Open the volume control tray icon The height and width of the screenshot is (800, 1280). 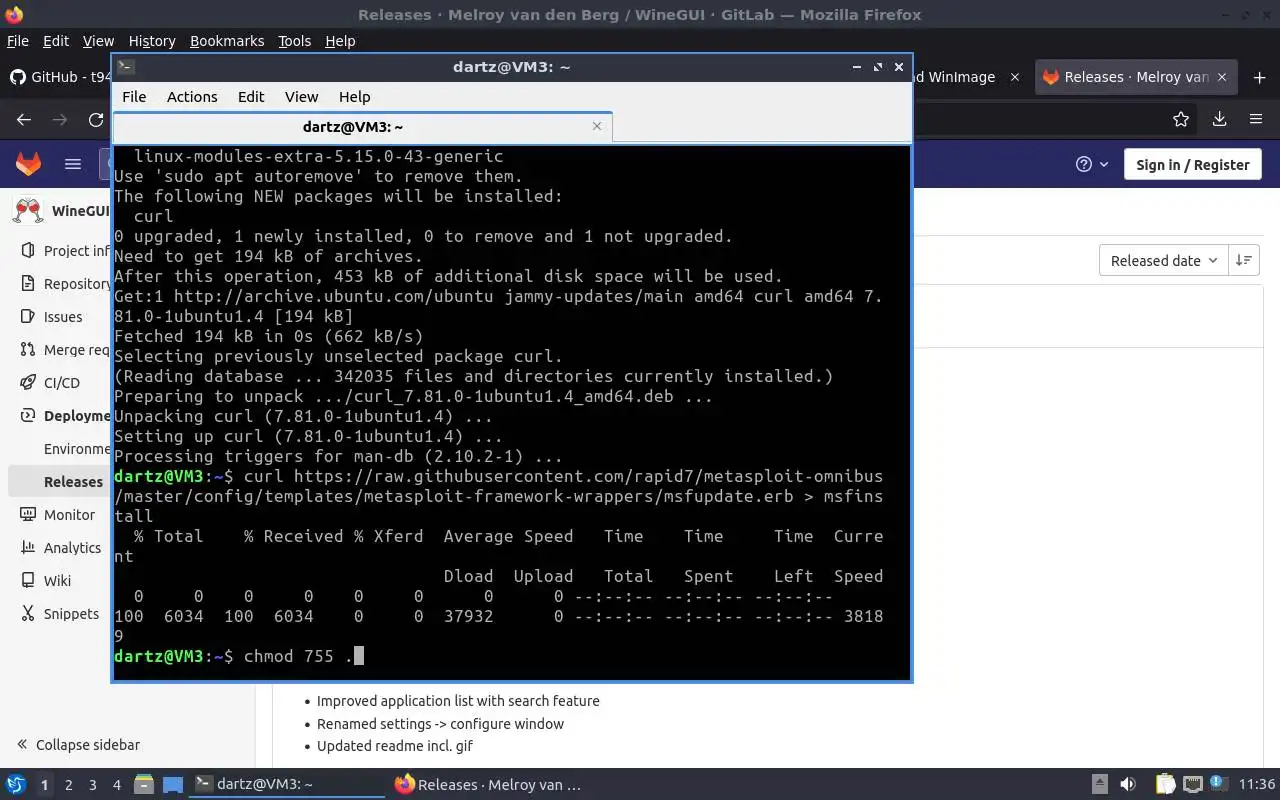pos(1127,785)
